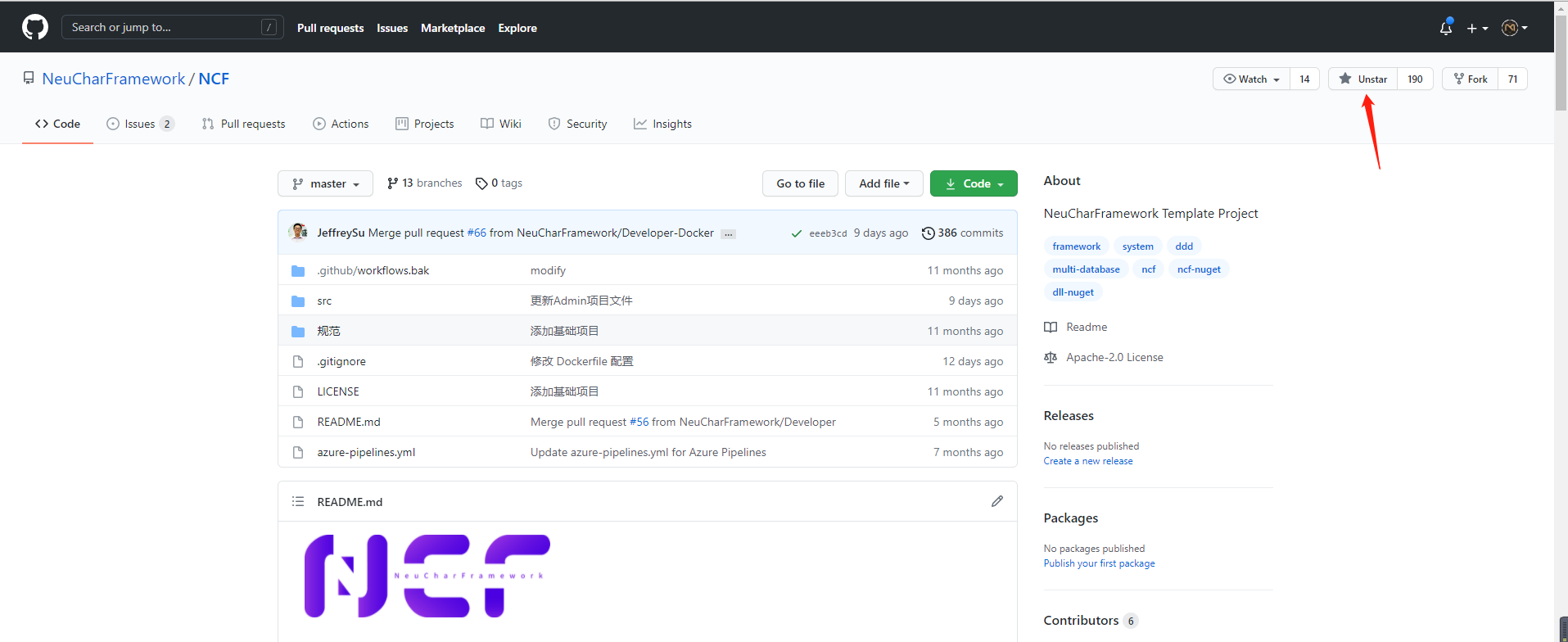1568x642 pixels.
Task: Go to Explore
Action: pos(517,28)
